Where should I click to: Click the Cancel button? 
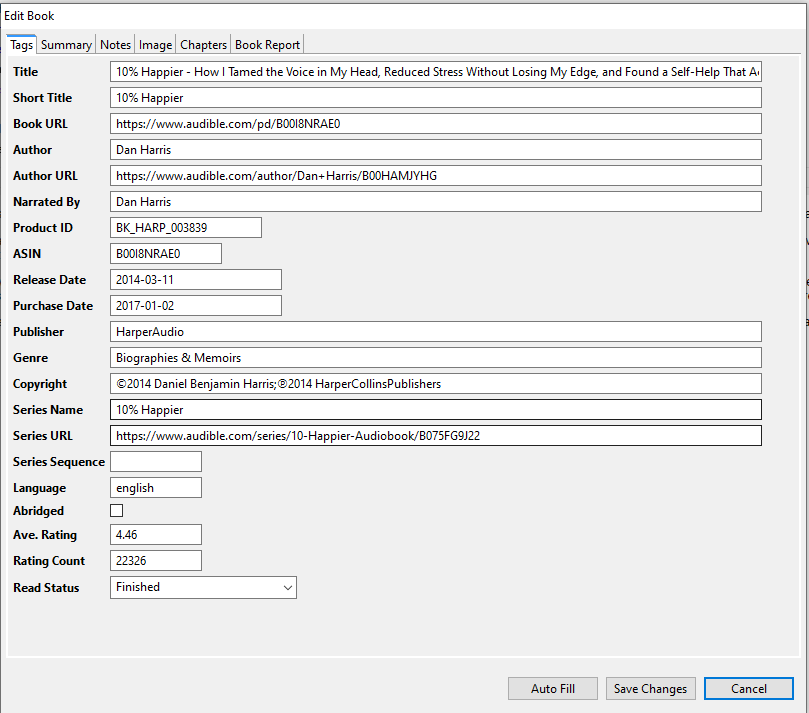[749, 688]
